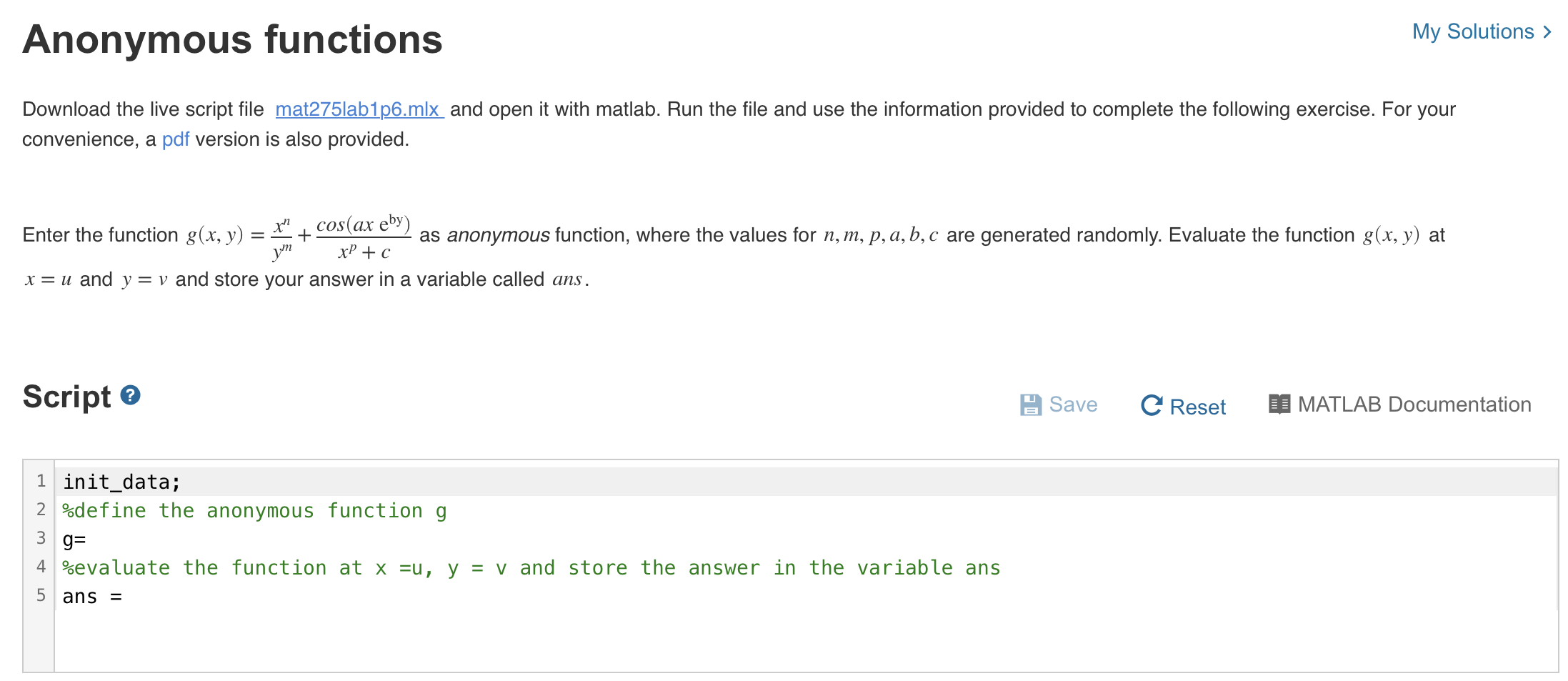The image size is (1568, 681).
Task: Click the blue circled question mark near Script heading
Action: pyautogui.click(x=129, y=394)
